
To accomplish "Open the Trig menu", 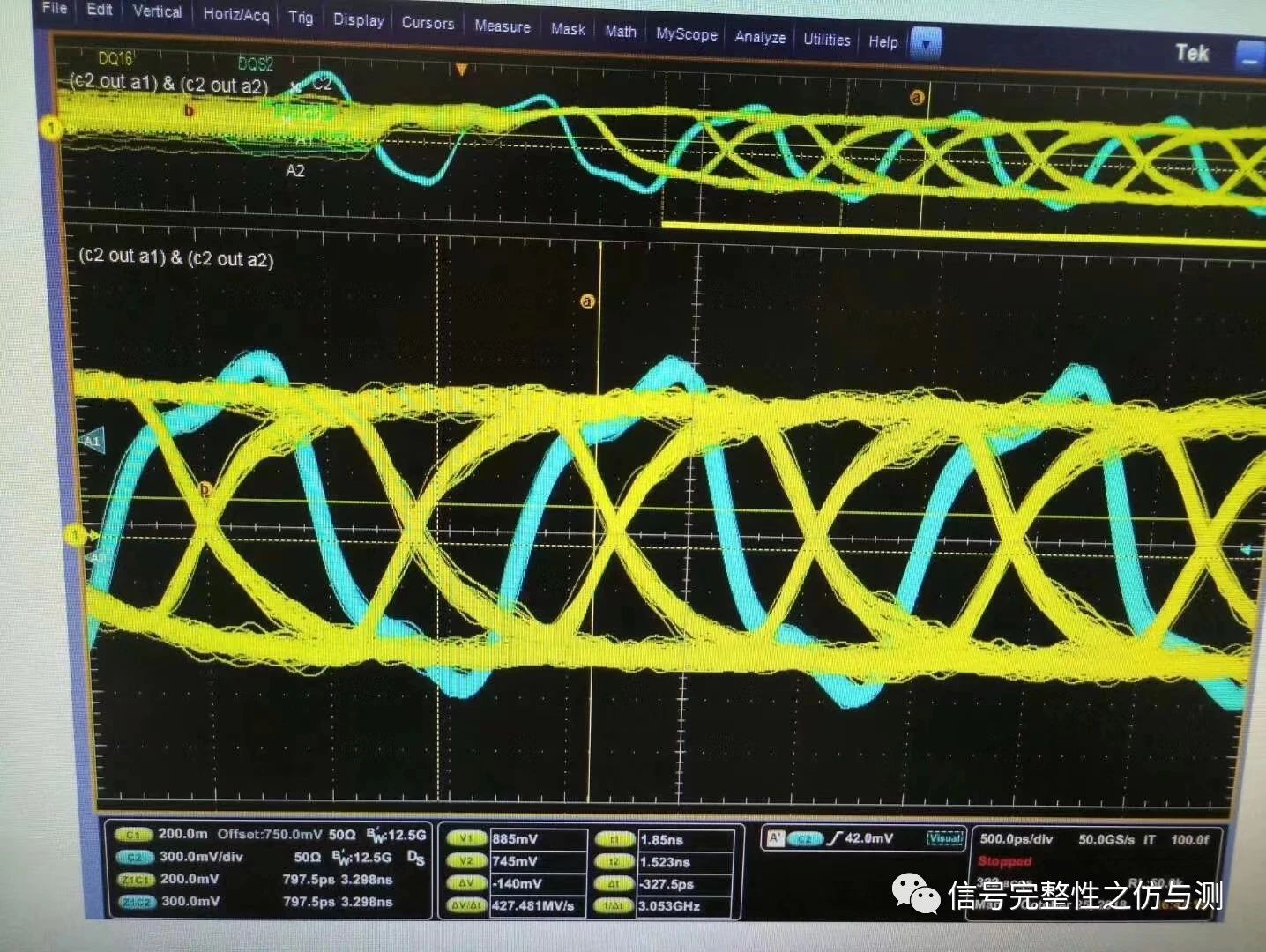I will [301, 17].
